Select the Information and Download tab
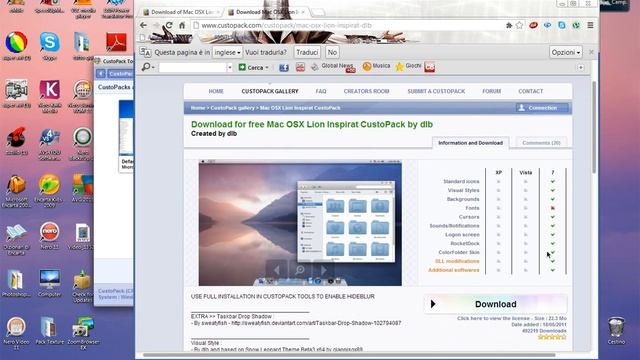The image size is (640, 360). pos(470,143)
